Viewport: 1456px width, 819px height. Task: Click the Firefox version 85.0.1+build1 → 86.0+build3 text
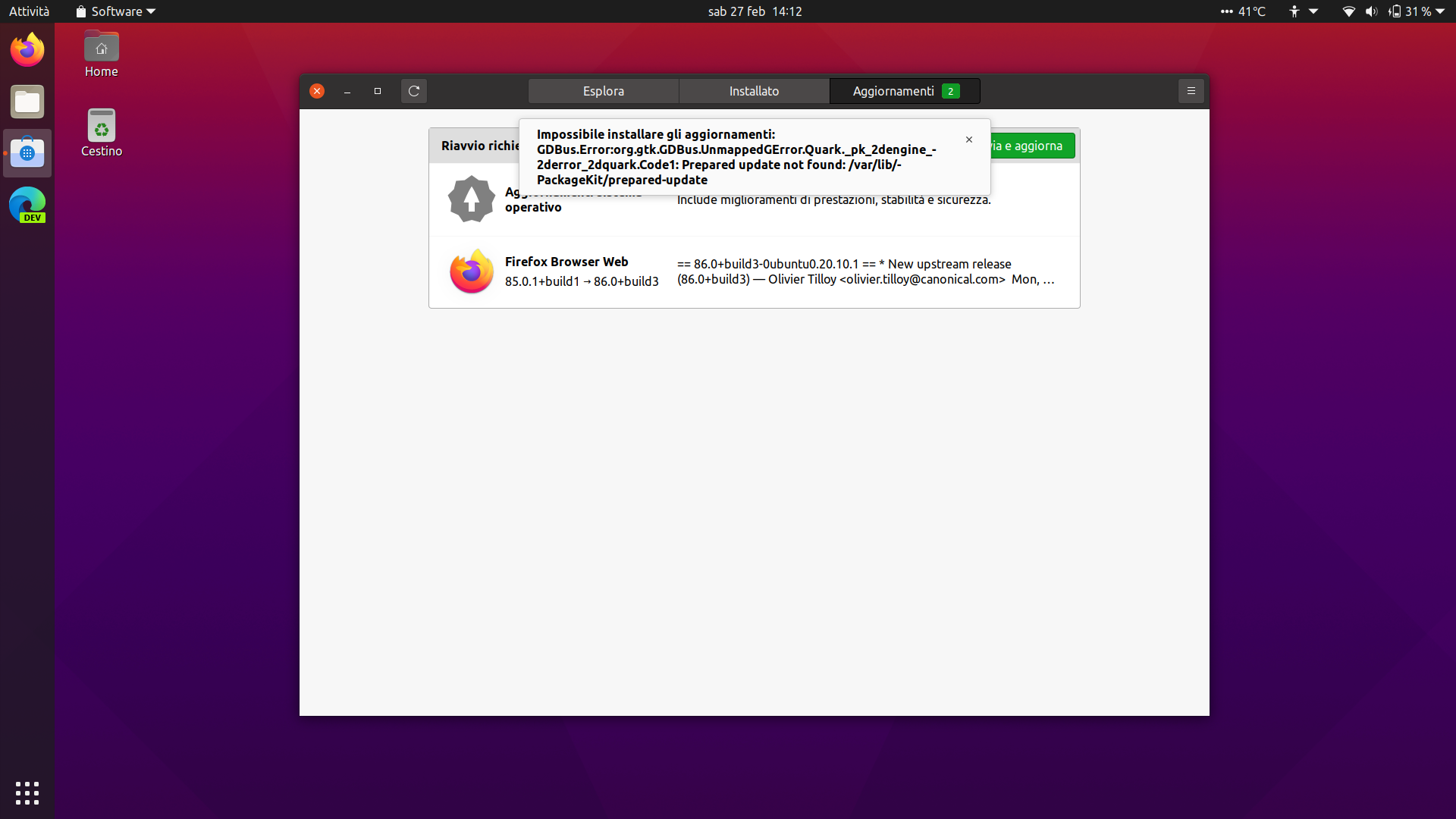tap(582, 281)
